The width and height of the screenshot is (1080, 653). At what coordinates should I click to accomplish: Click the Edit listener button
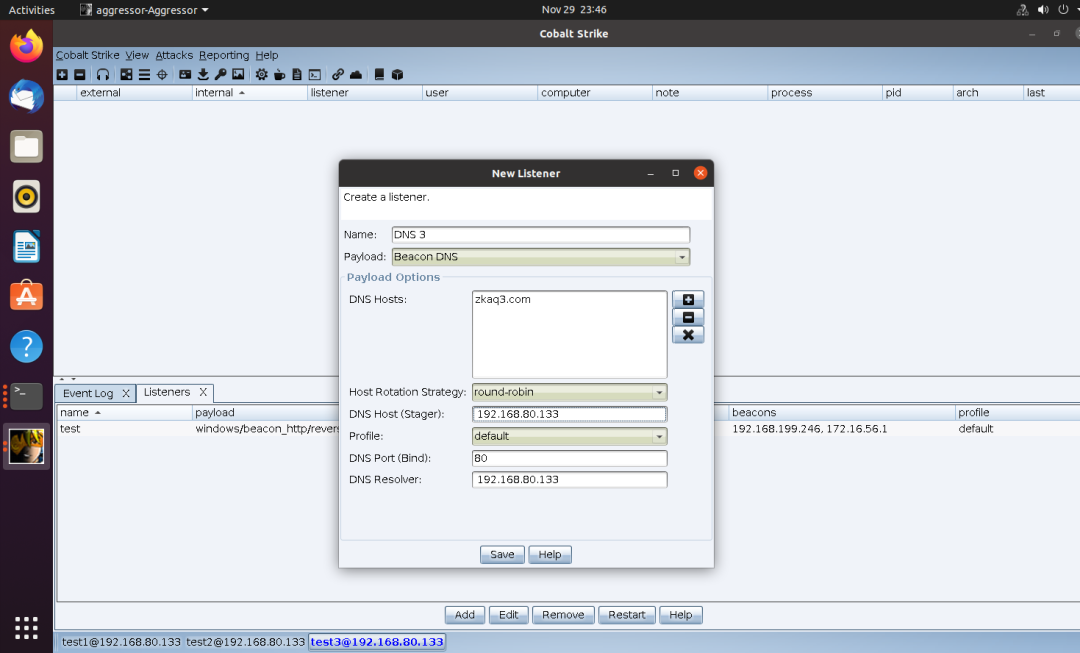tap(508, 615)
